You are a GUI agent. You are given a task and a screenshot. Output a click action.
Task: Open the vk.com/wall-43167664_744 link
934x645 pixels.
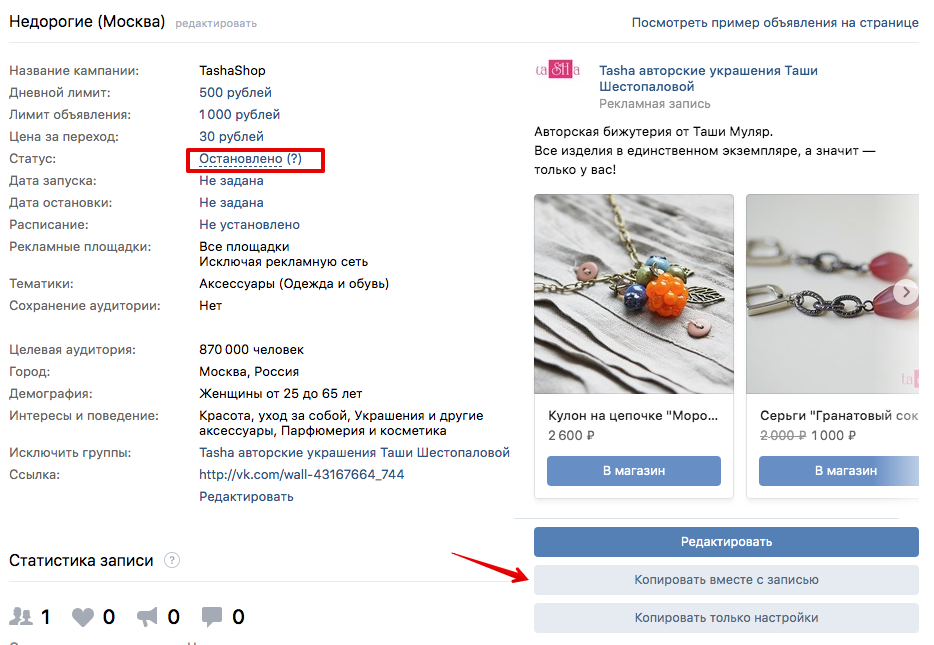[302, 474]
